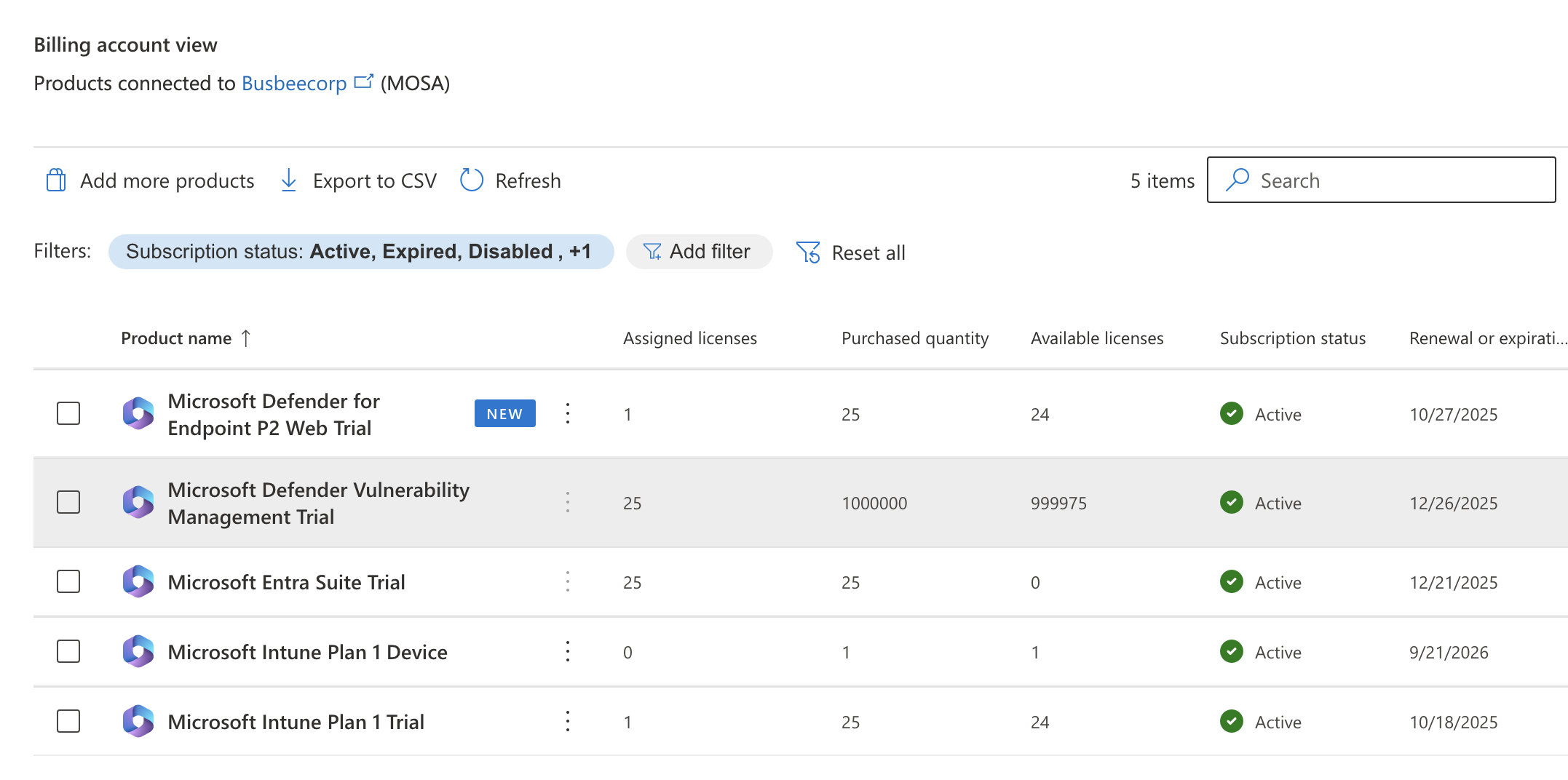Click the green Active status icon for Intune Plan 1 Device
This screenshot has width=1568, height=780.
click(x=1230, y=652)
